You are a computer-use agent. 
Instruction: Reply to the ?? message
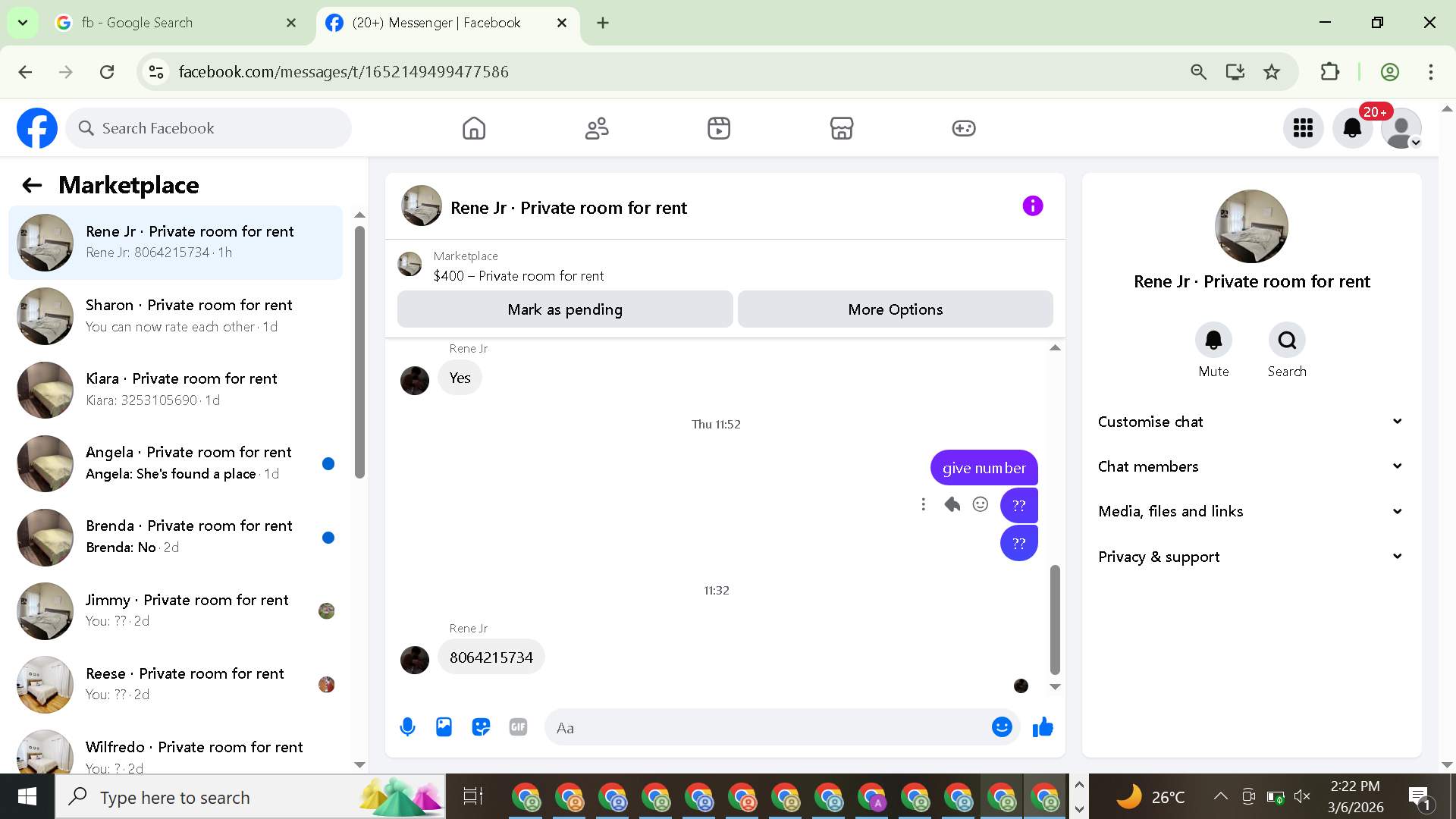point(952,504)
